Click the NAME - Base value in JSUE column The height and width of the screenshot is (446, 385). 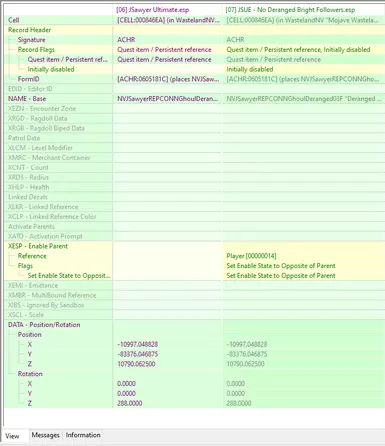point(304,99)
